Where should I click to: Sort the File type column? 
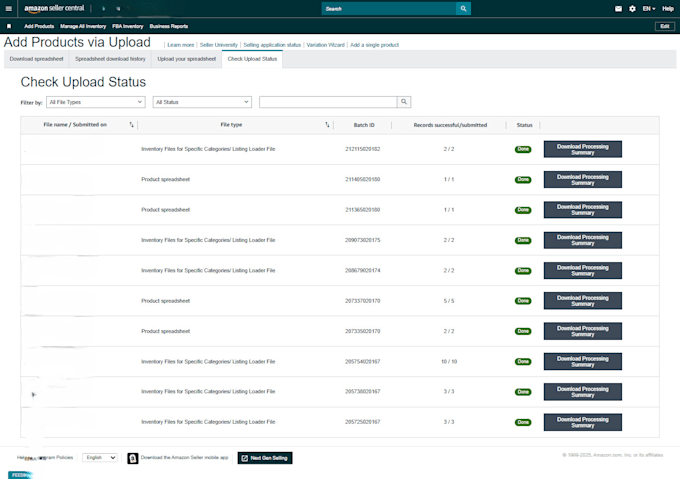327,125
